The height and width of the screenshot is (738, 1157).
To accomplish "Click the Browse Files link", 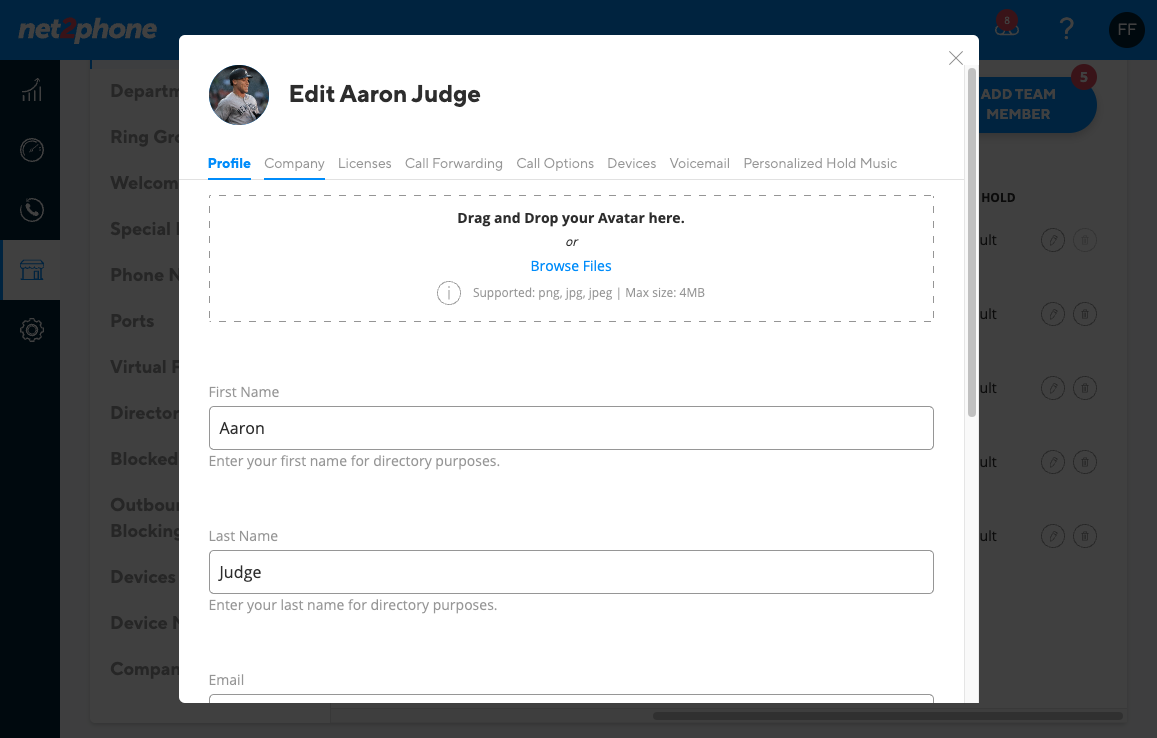I will (571, 266).
